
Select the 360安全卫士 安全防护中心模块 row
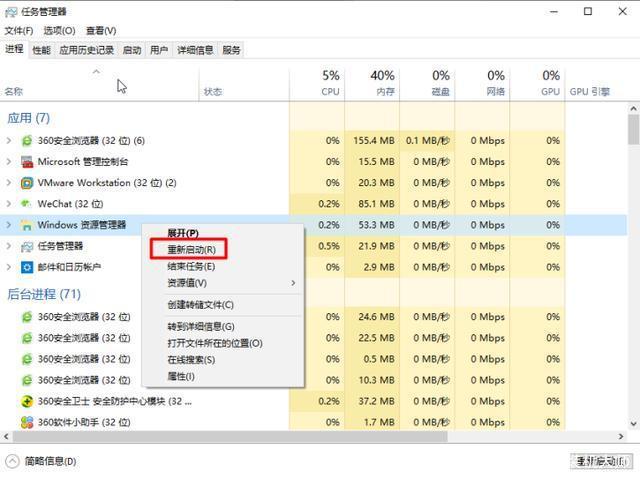point(313,401)
